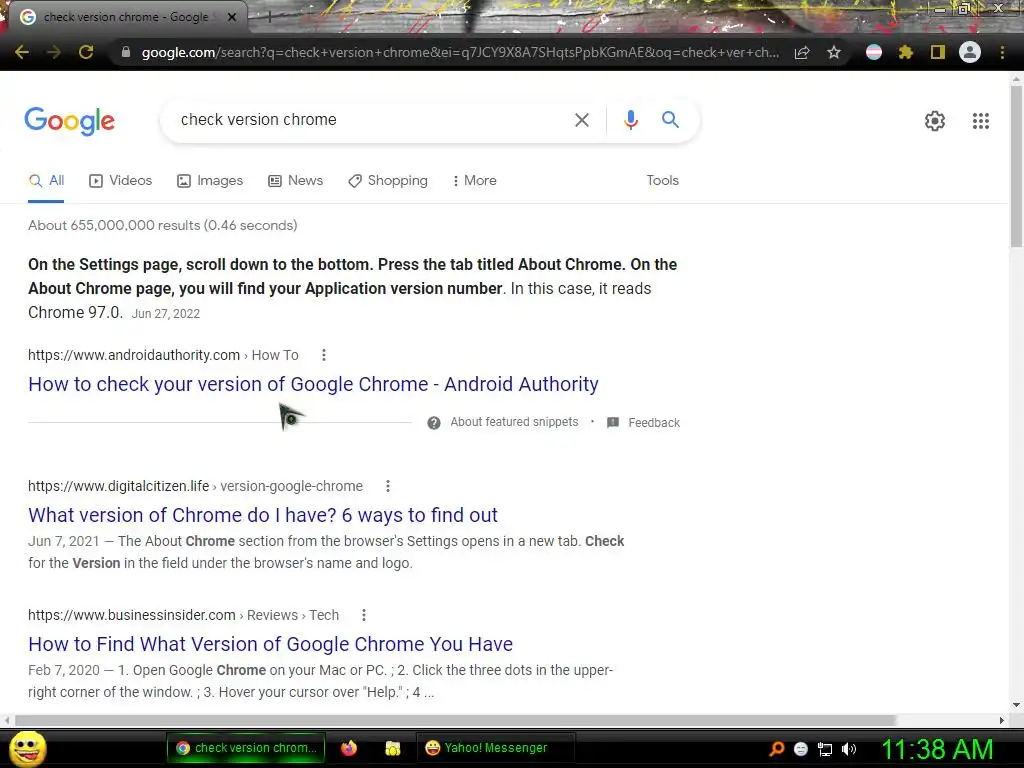Switch to Images results tab
The height and width of the screenshot is (768, 1024).
[210, 181]
